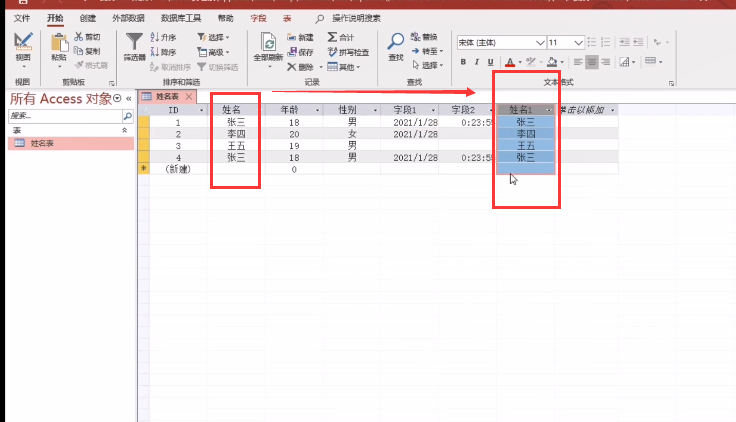Open the 文件 (File) menu
736x422 pixels.
coord(22,18)
